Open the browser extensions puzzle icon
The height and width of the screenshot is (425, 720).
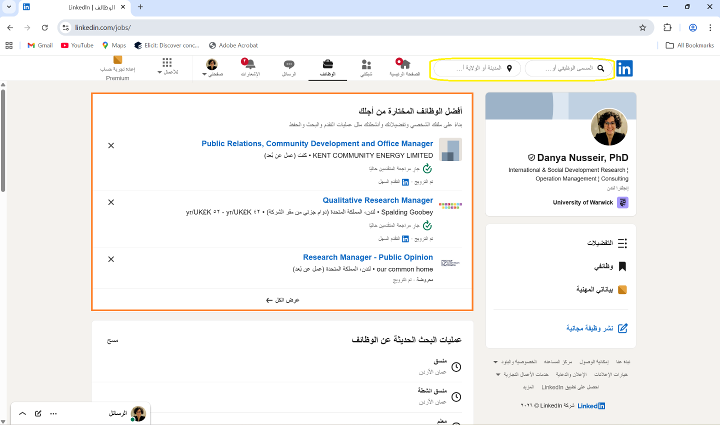point(668,28)
